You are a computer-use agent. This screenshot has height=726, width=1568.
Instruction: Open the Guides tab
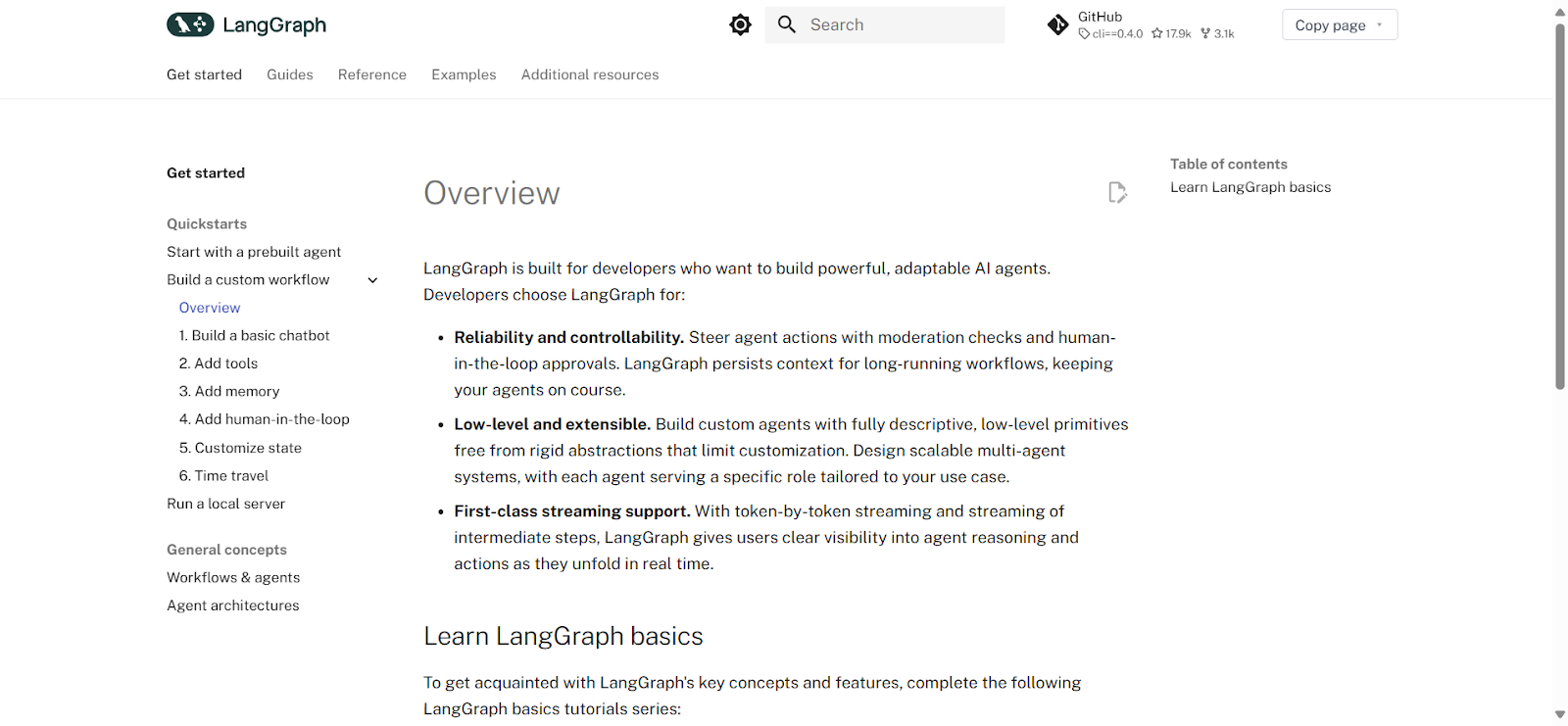click(290, 74)
